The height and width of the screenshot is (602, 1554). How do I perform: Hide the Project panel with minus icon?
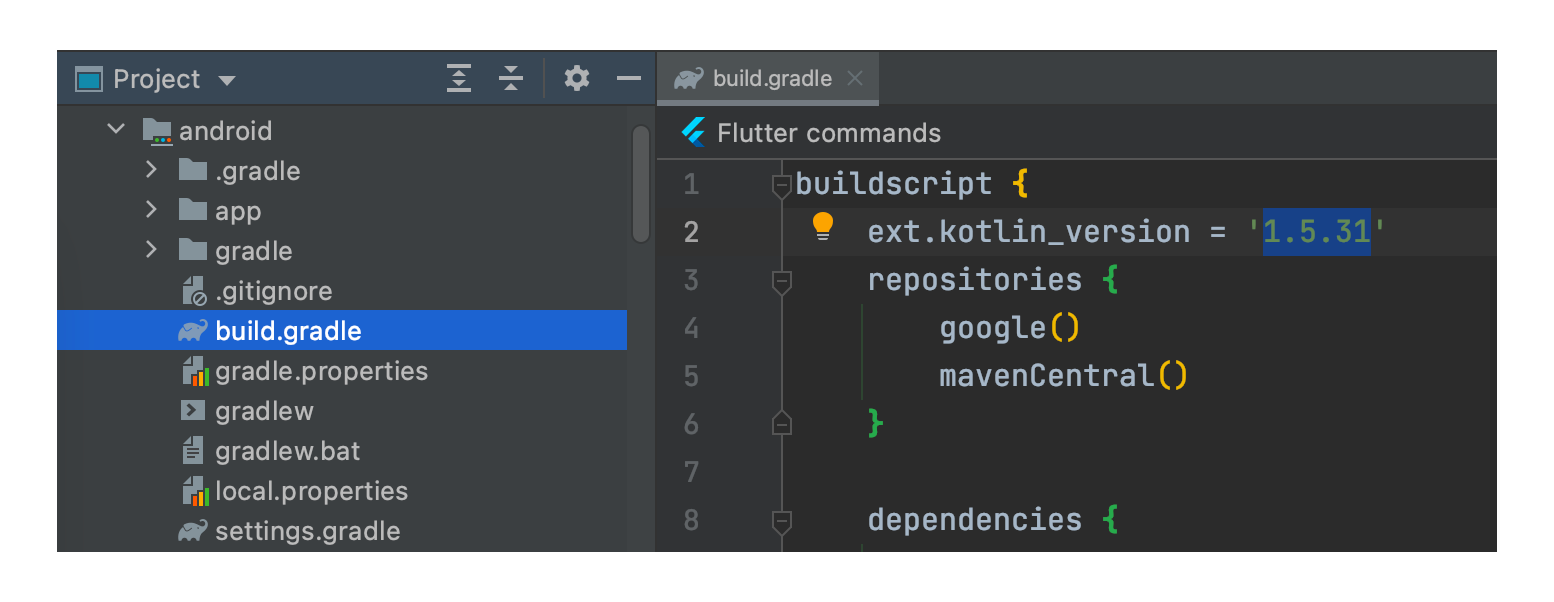point(629,78)
